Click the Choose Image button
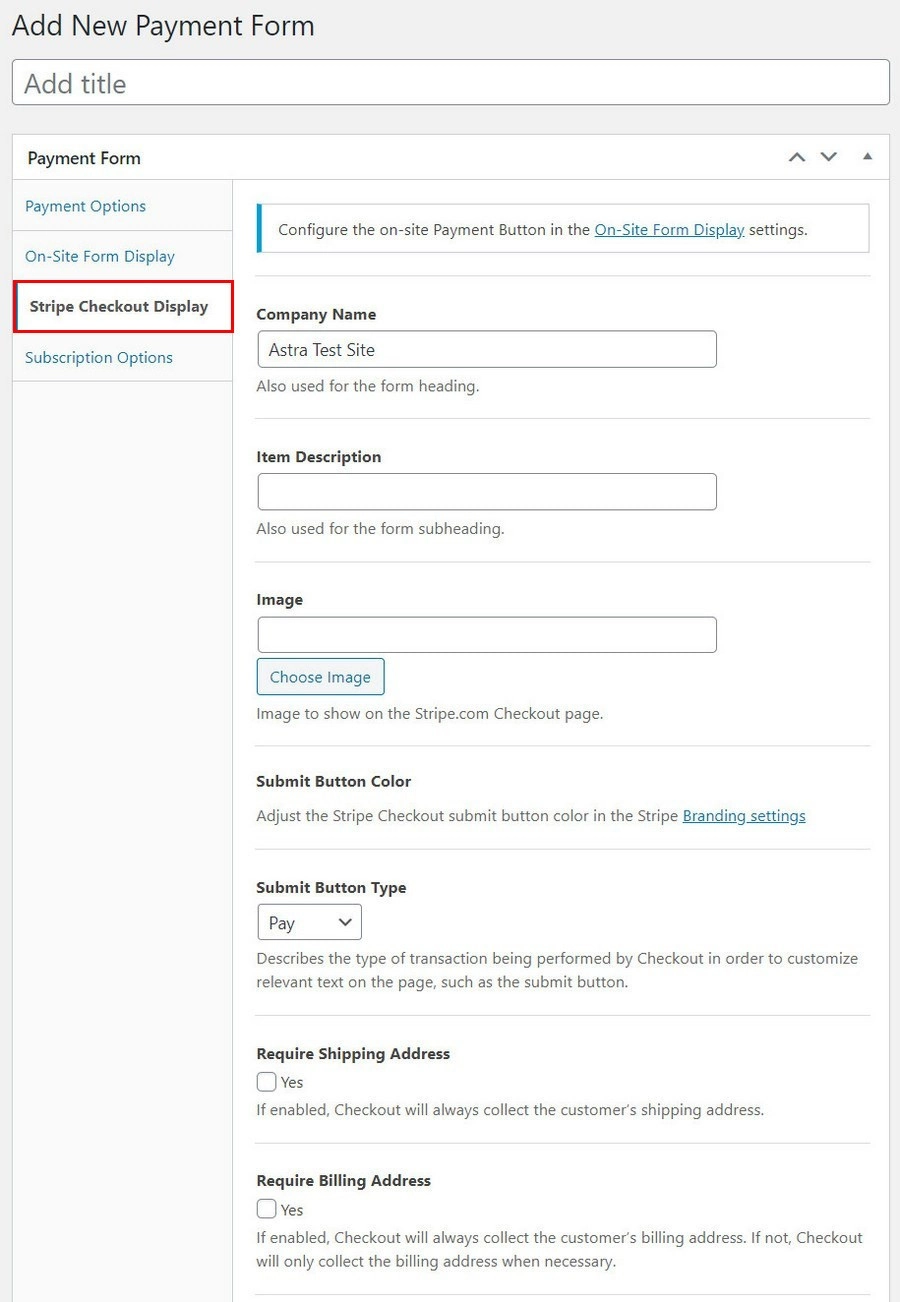 click(x=320, y=677)
